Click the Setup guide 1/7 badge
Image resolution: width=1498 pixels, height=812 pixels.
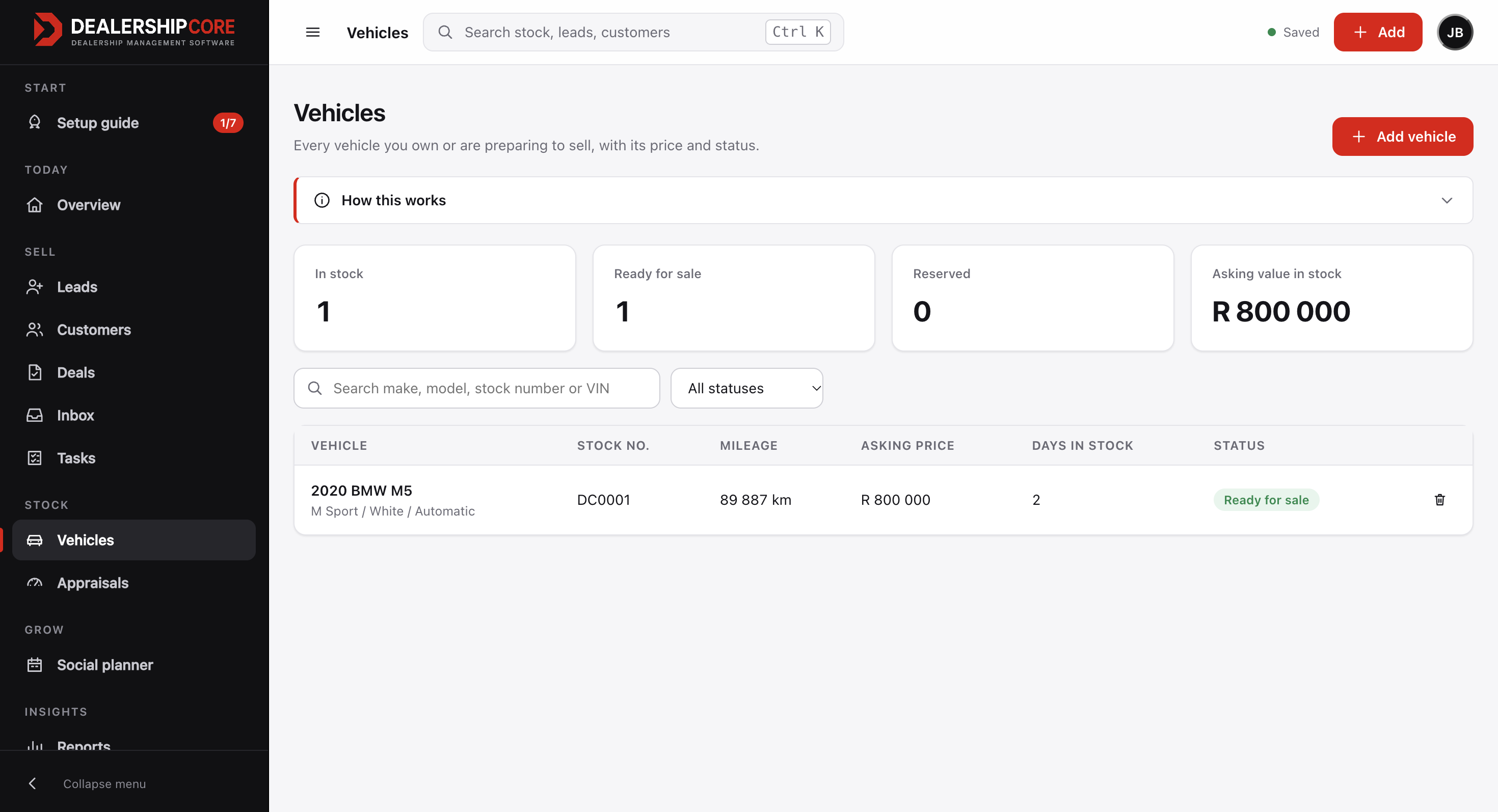[228, 123]
